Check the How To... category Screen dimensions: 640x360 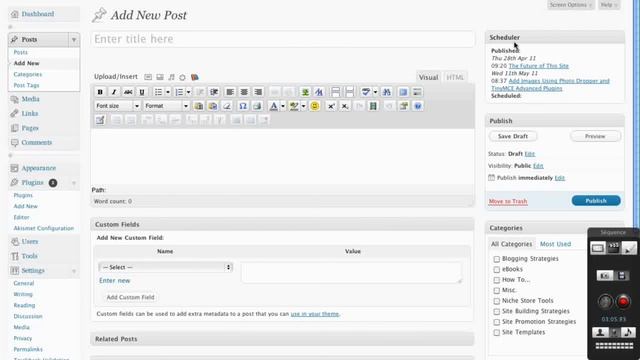[497, 280]
